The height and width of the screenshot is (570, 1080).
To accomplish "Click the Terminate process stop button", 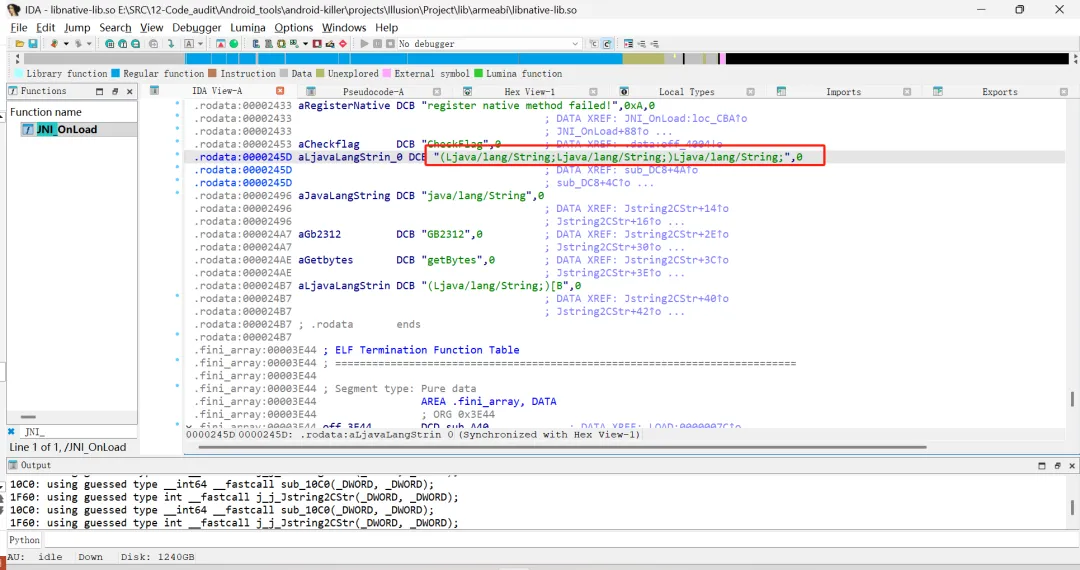I will click(390, 43).
